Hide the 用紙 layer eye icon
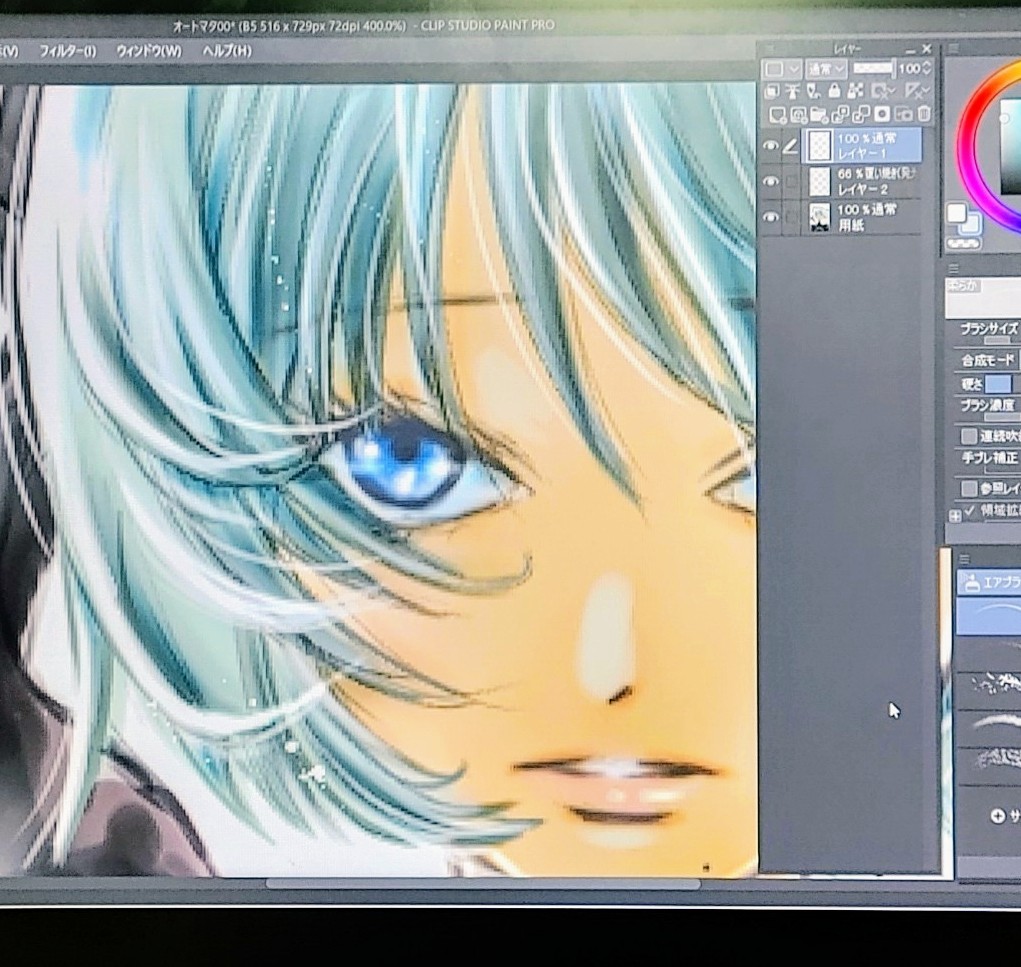1021x967 pixels. point(770,217)
